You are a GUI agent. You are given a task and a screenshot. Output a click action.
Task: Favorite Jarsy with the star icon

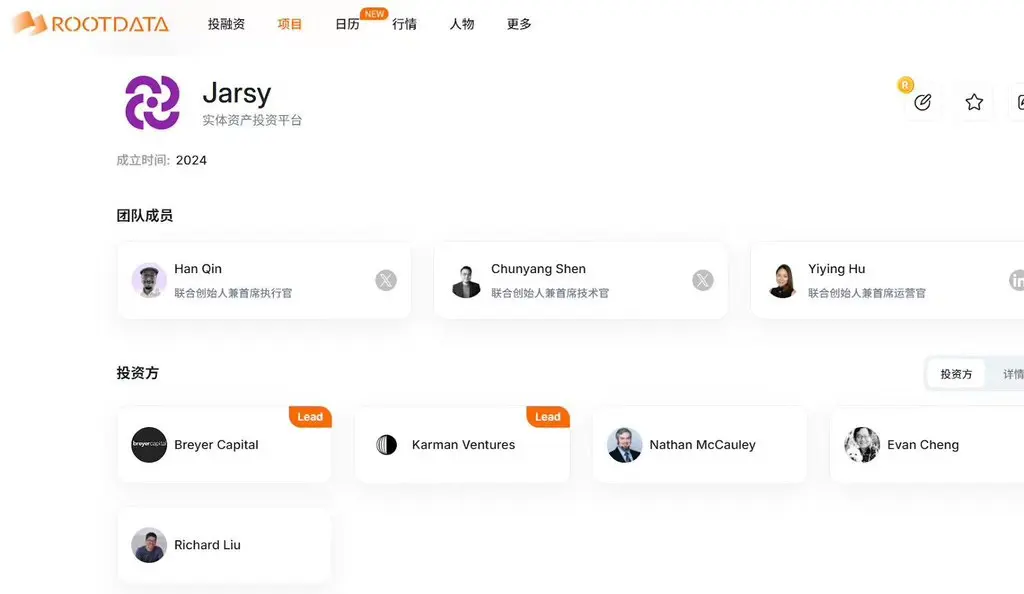pos(974,102)
